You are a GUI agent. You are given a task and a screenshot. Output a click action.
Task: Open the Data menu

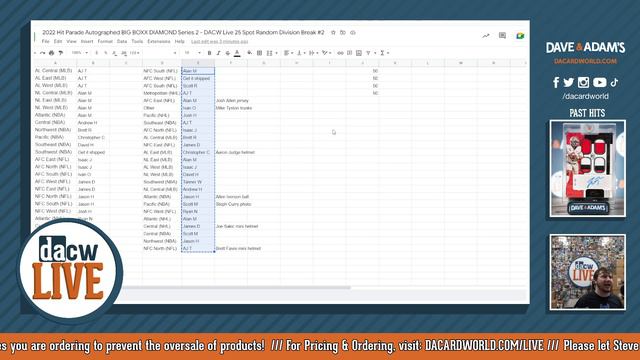pyautogui.click(x=122, y=42)
